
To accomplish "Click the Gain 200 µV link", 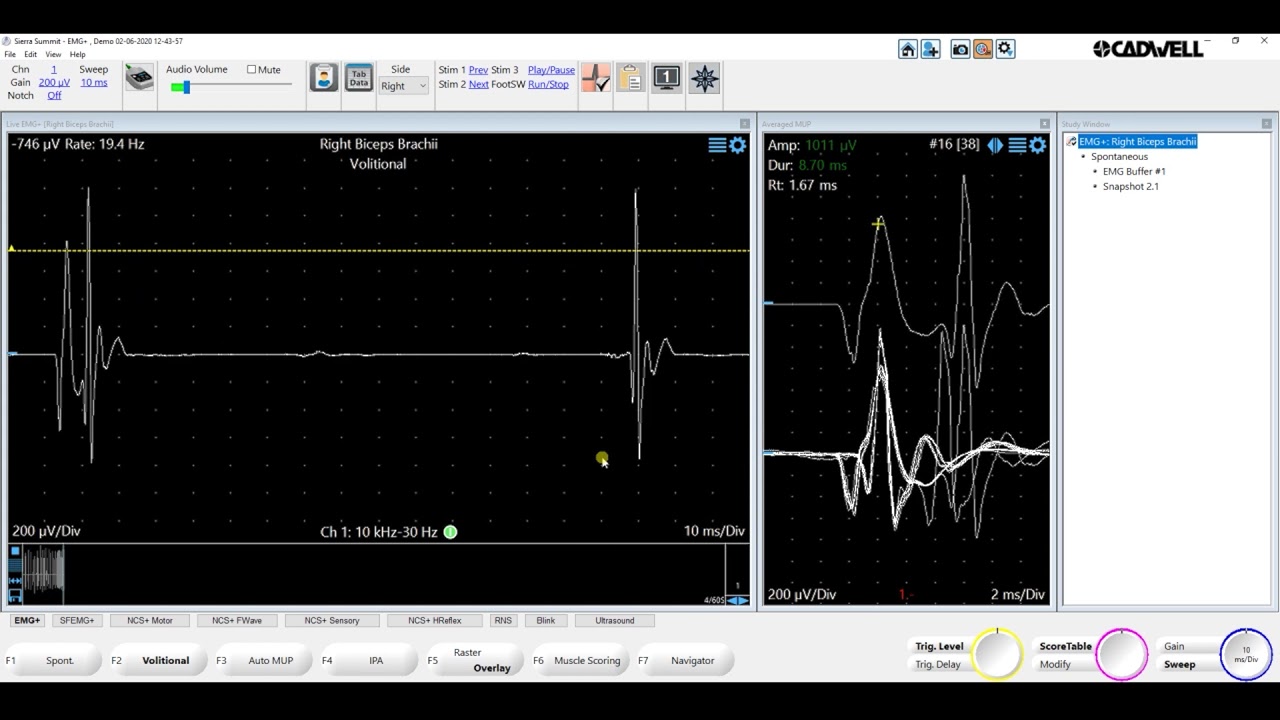I will [x=54, y=83].
